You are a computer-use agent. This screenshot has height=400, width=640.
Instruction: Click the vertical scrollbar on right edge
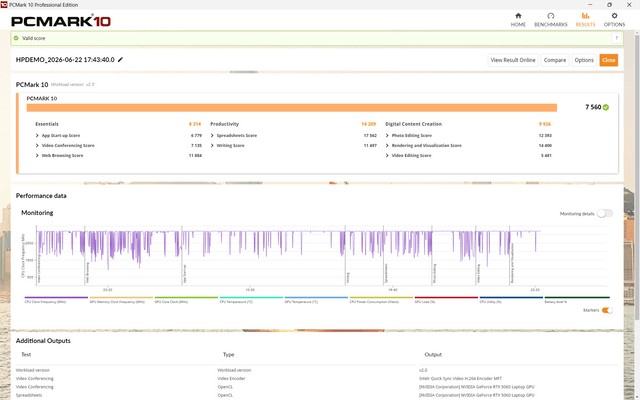click(x=637, y=176)
